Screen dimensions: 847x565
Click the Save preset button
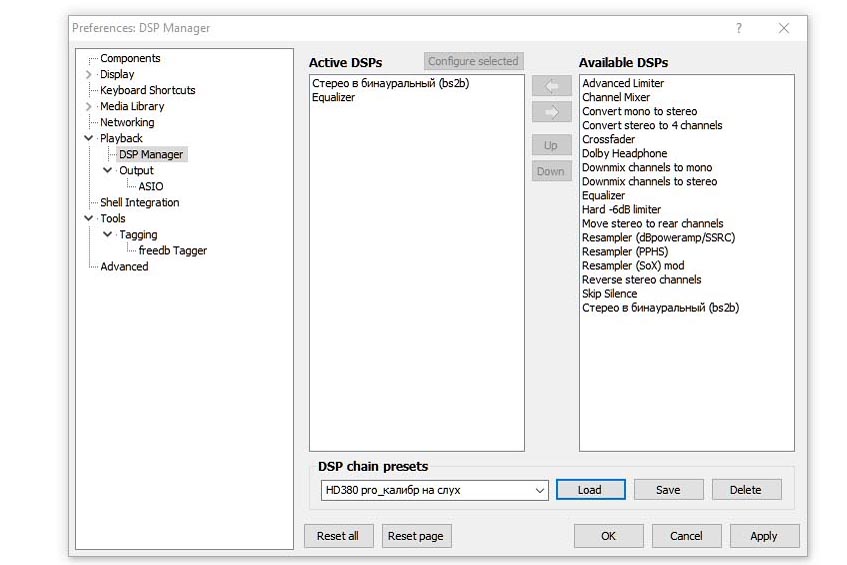tap(668, 490)
